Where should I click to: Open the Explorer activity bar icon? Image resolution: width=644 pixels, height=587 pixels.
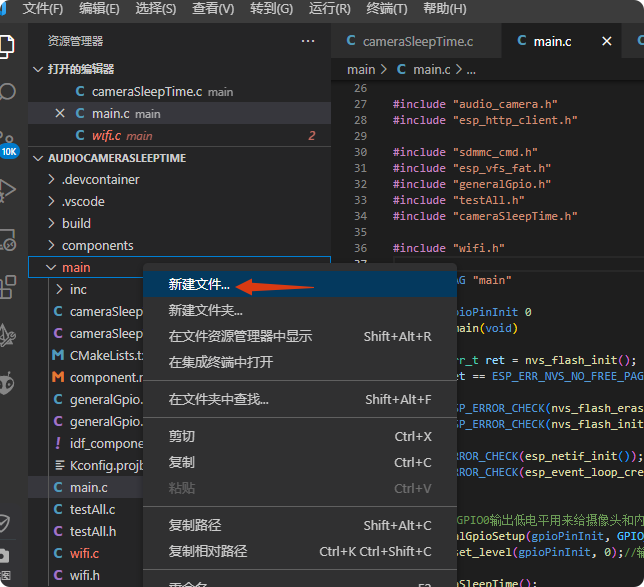click(7, 46)
